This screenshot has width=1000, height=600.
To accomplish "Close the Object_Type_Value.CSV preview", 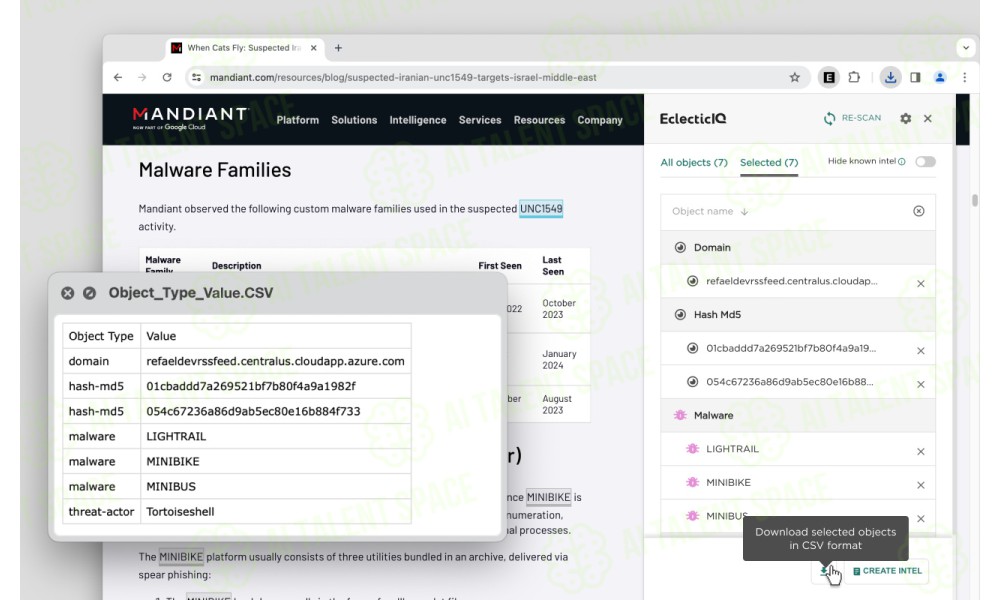I will point(68,293).
